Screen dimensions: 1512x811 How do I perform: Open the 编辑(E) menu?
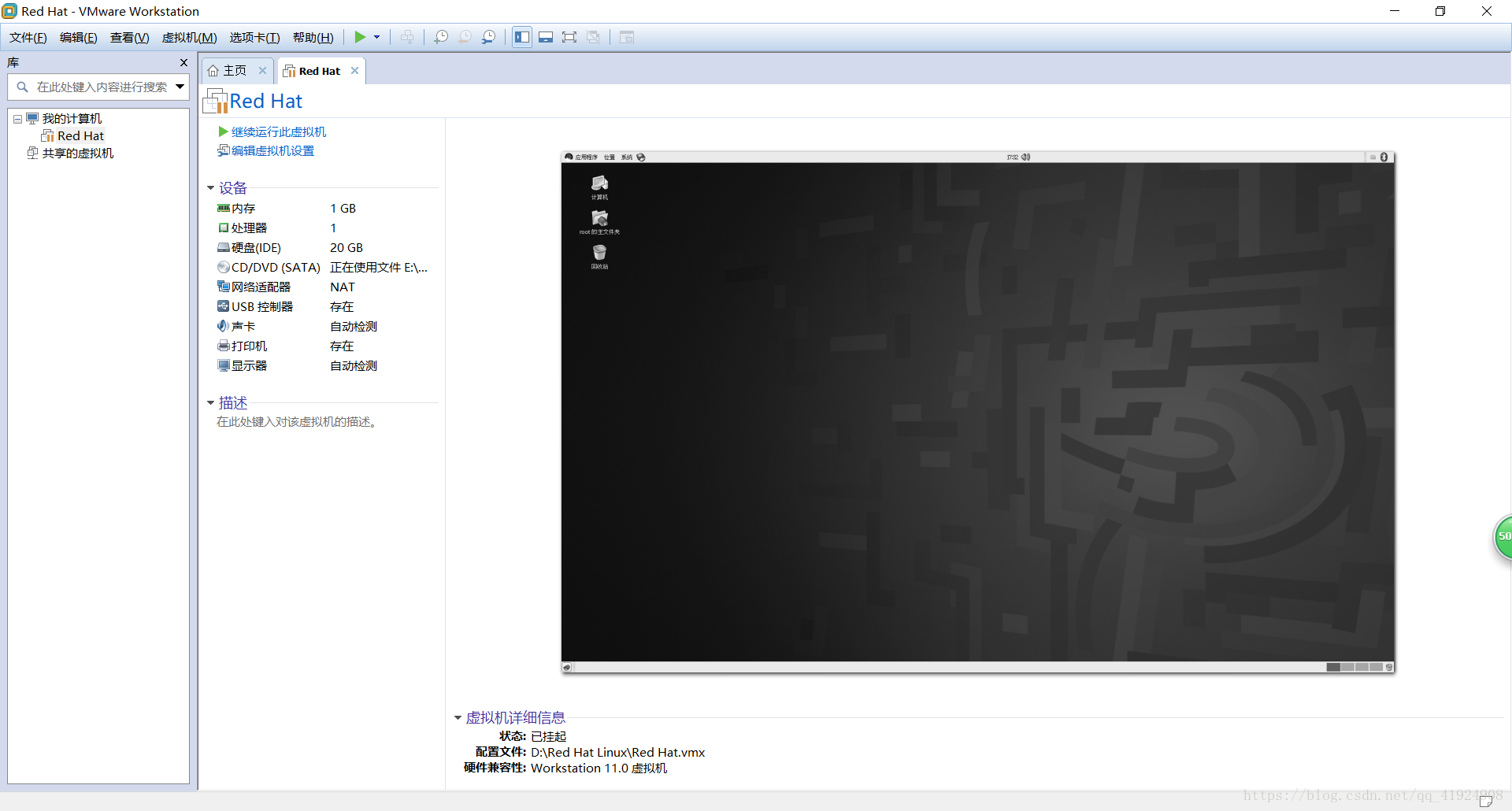tap(79, 38)
